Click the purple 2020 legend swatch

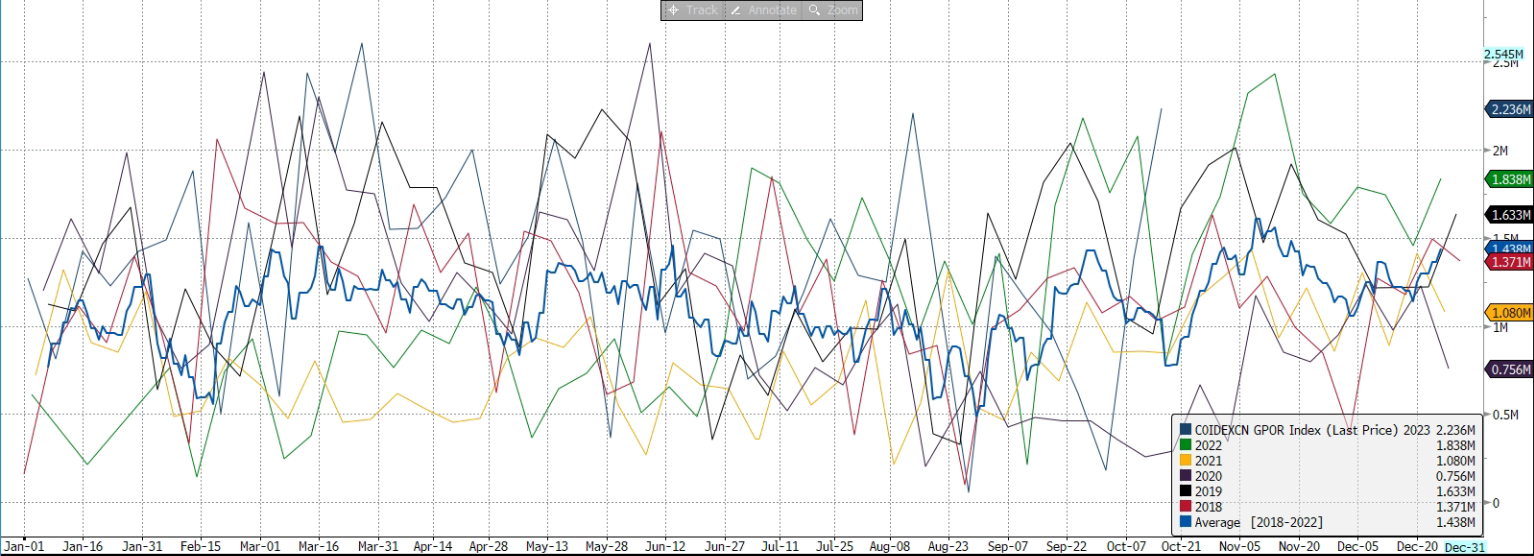[x=1185, y=476]
